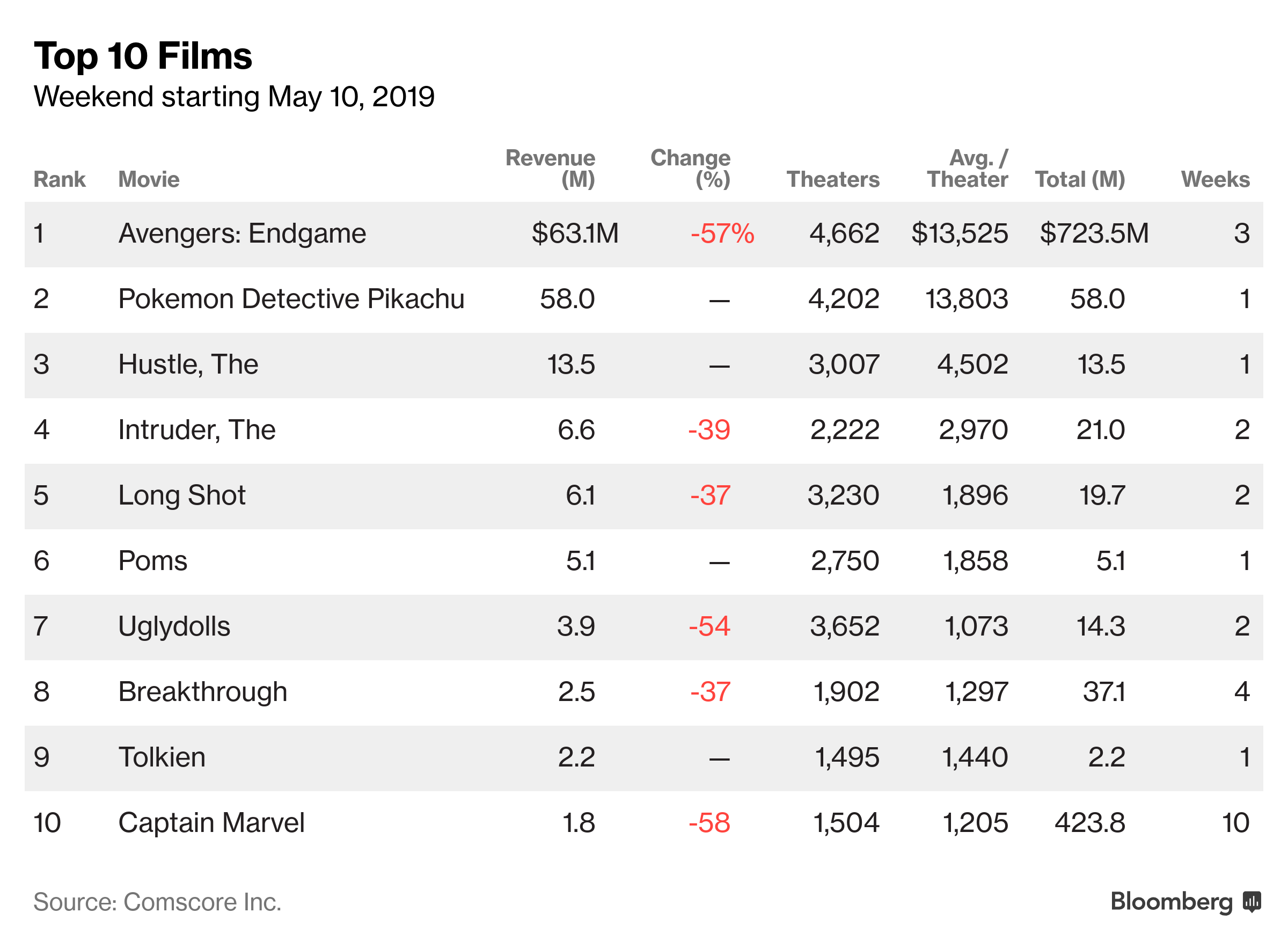Select the Total (M) column header

1079,179
